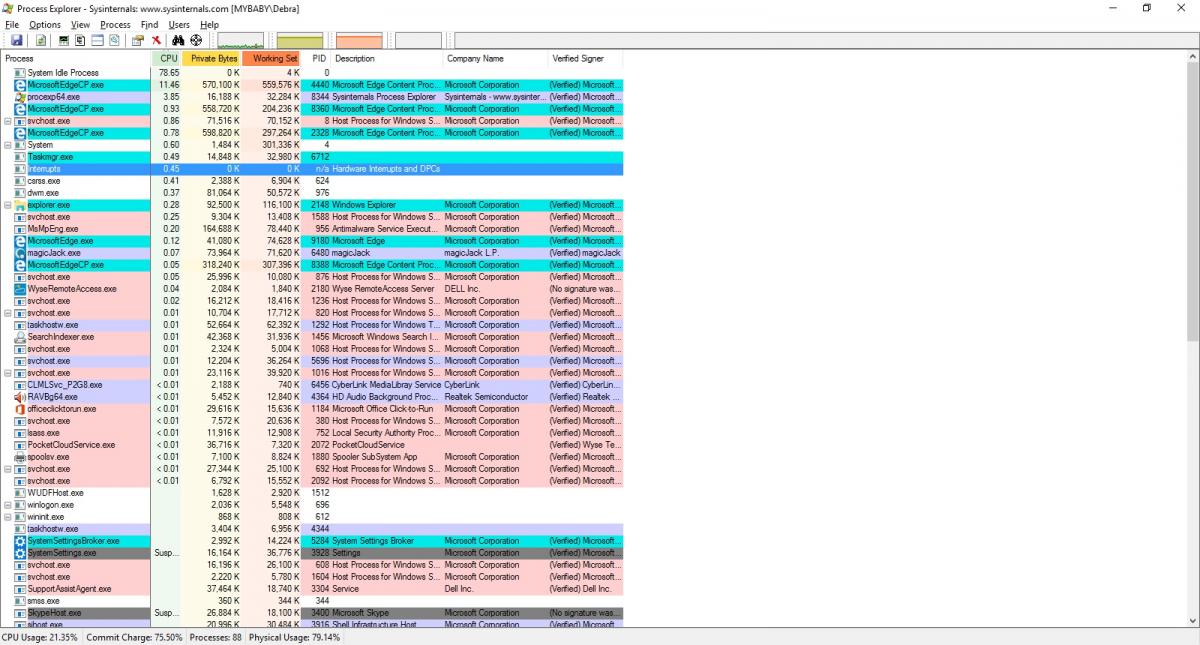The image size is (1200, 645).
Task: Click the yellow commit history mini graph
Action: click(300, 40)
